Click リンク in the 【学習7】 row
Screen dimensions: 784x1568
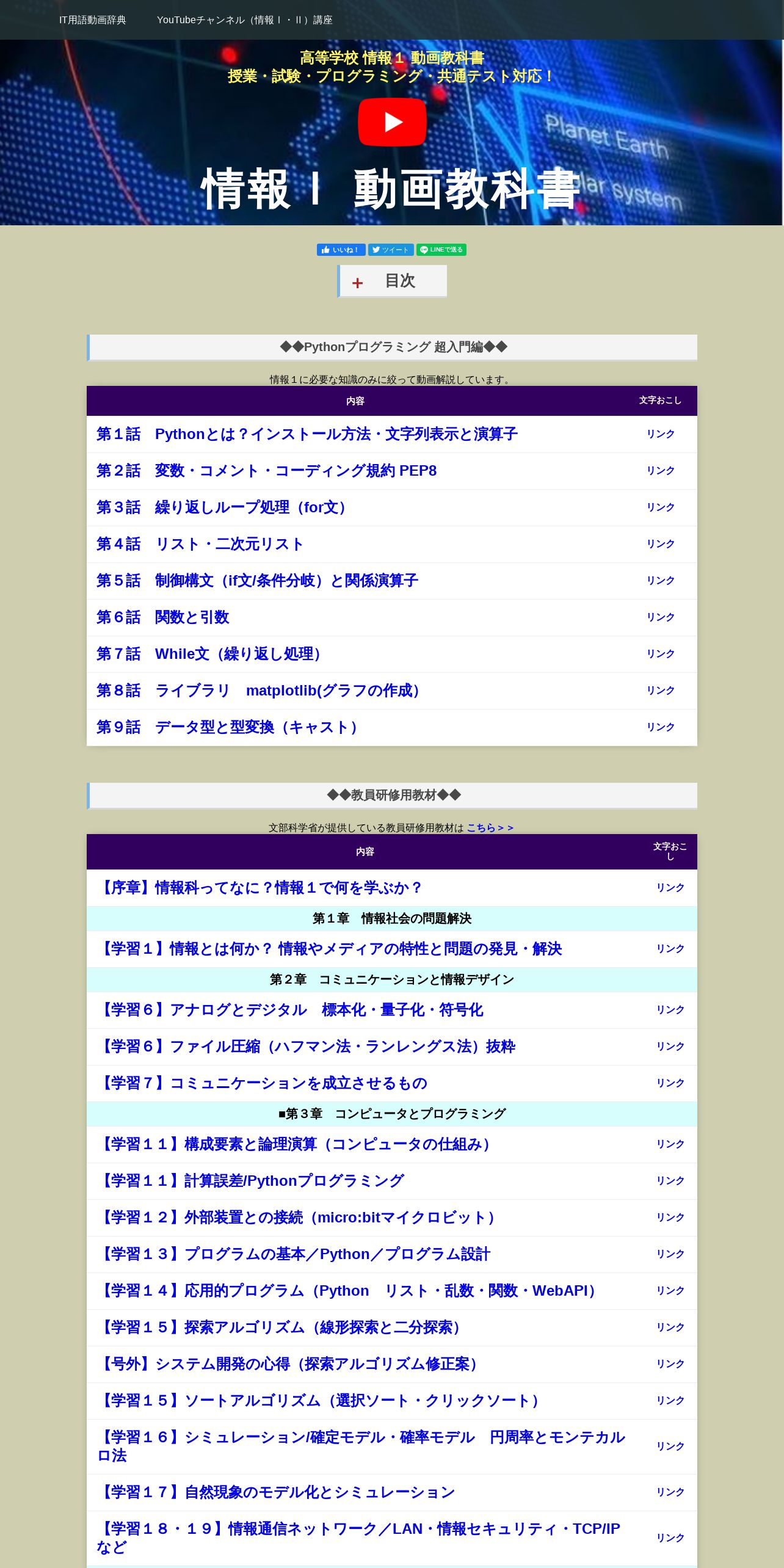pos(670,1083)
